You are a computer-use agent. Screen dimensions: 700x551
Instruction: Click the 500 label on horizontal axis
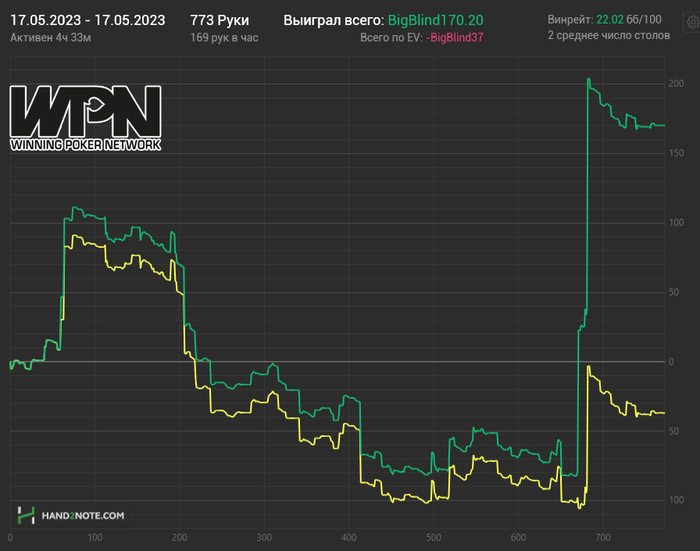click(x=433, y=537)
